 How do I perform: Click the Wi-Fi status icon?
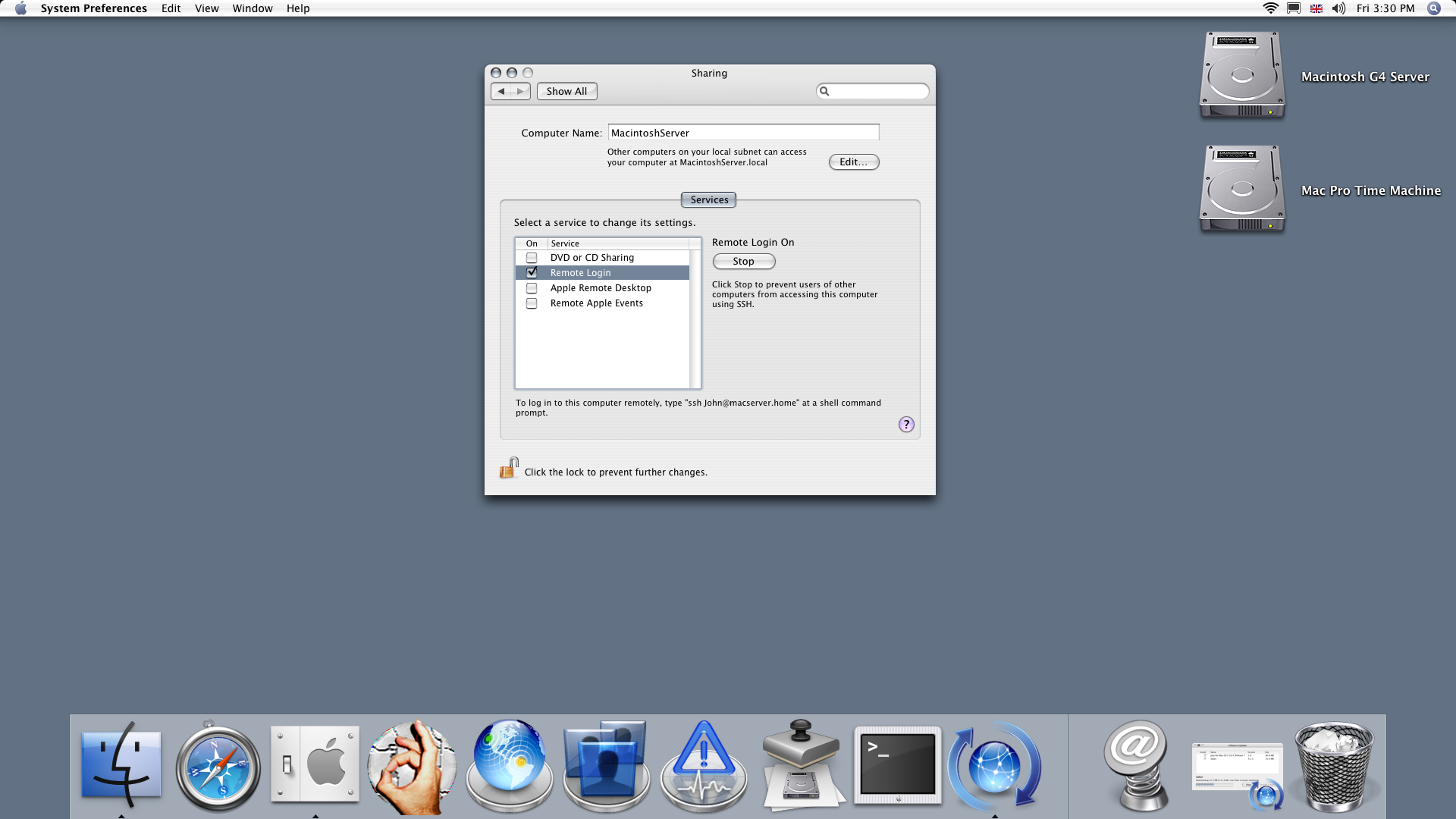[x=1270, y=8]
